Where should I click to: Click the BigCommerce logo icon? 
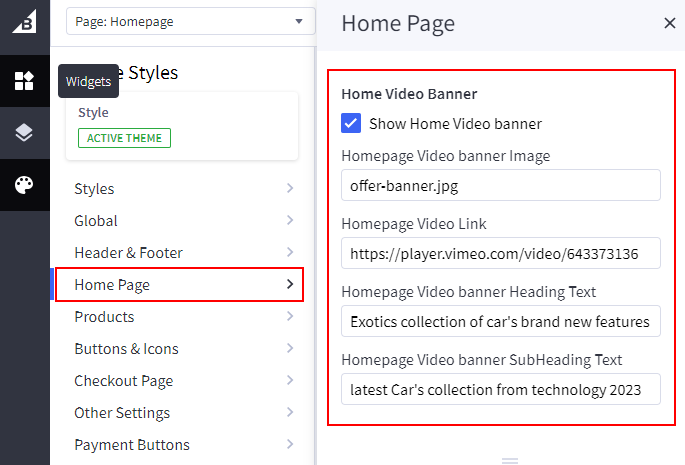tap(24, 22)
